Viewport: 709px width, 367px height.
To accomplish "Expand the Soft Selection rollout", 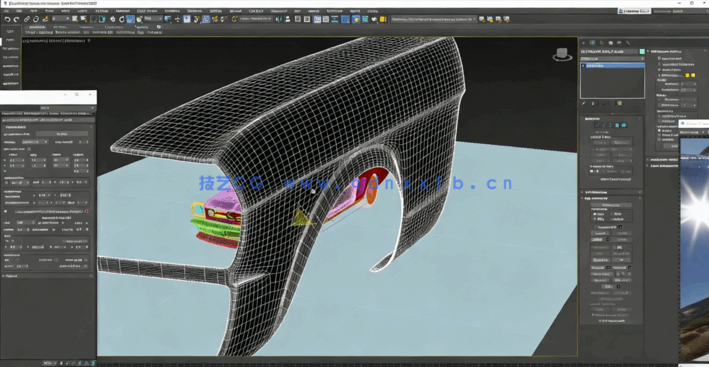I will tap(611, 193).
